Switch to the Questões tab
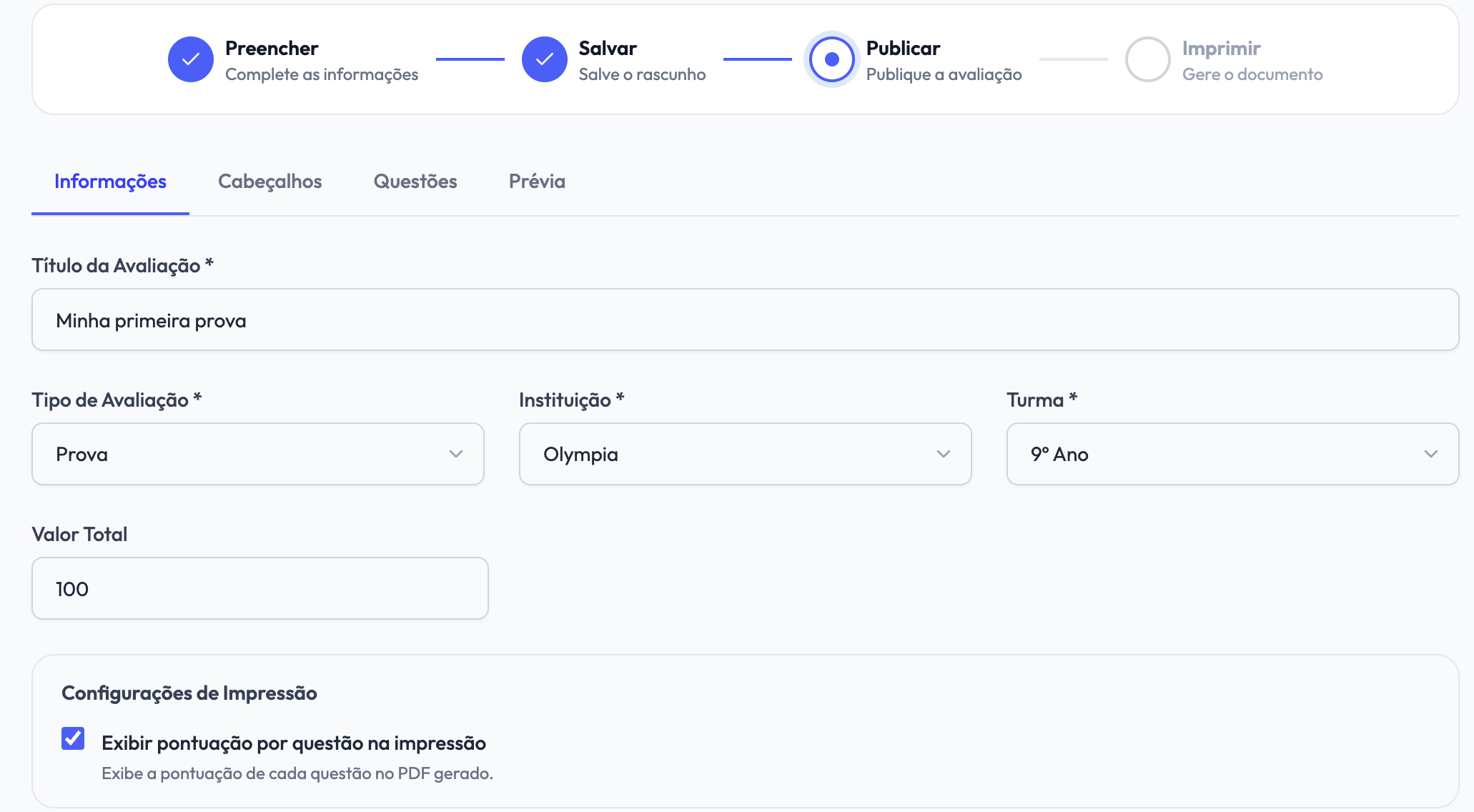 point(415,182)
